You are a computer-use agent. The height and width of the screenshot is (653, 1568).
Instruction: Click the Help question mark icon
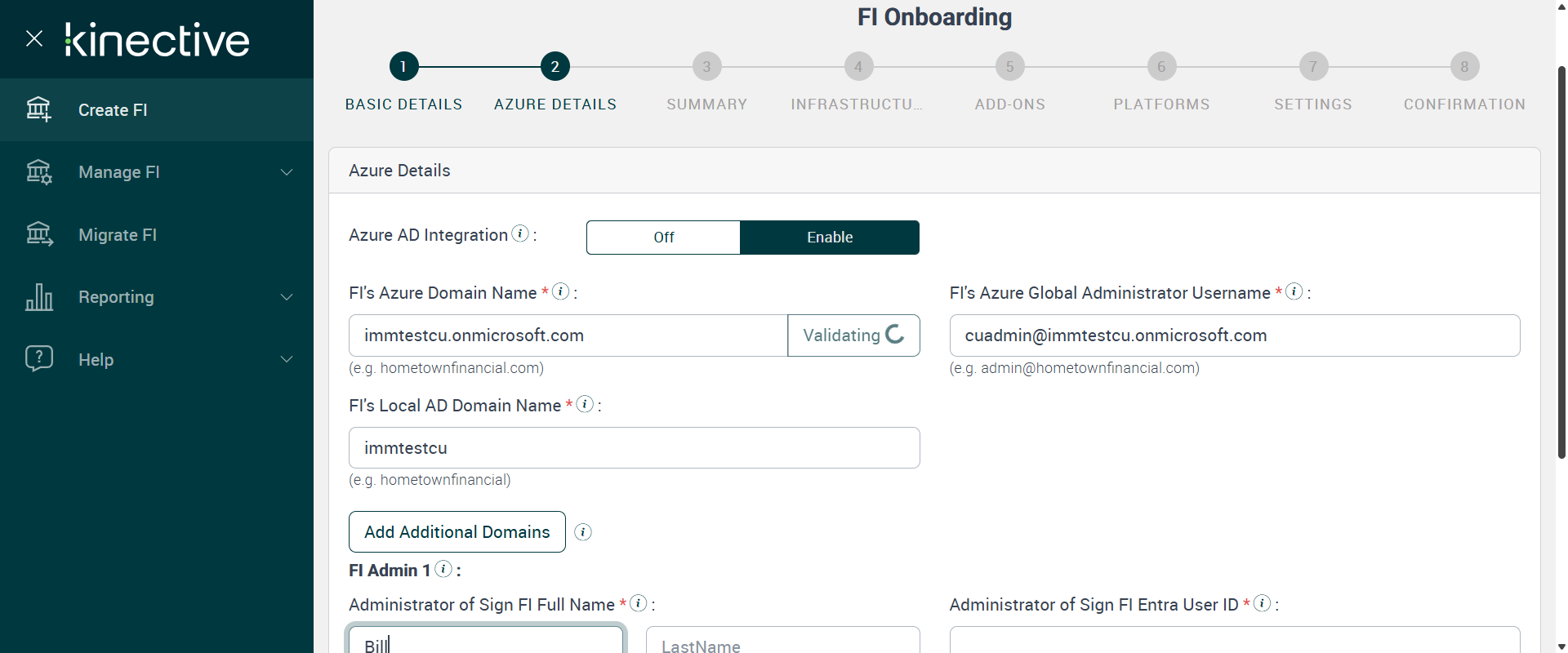(38, 358)
